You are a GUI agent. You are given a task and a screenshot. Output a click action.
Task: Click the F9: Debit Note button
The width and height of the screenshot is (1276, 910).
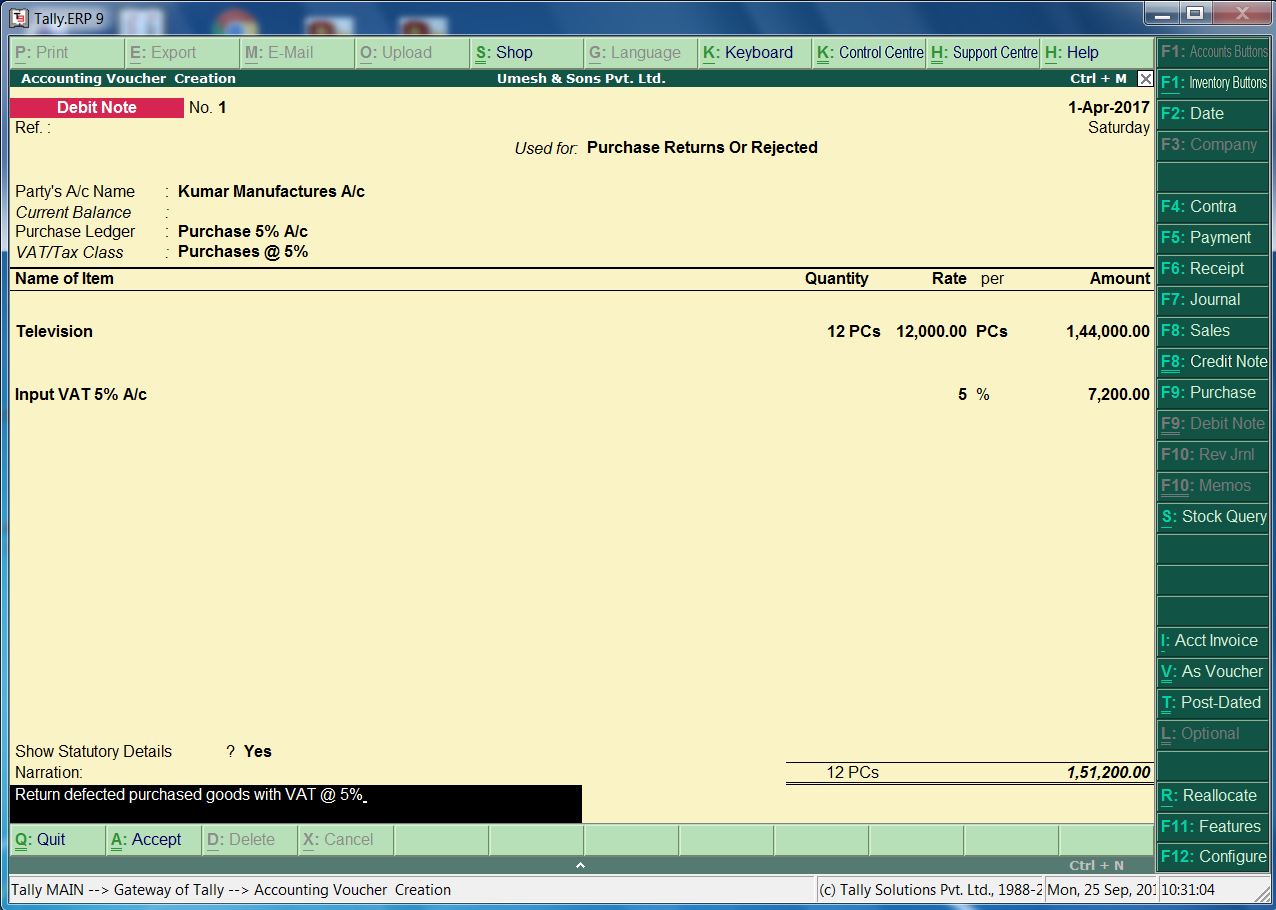point(1213,424)
